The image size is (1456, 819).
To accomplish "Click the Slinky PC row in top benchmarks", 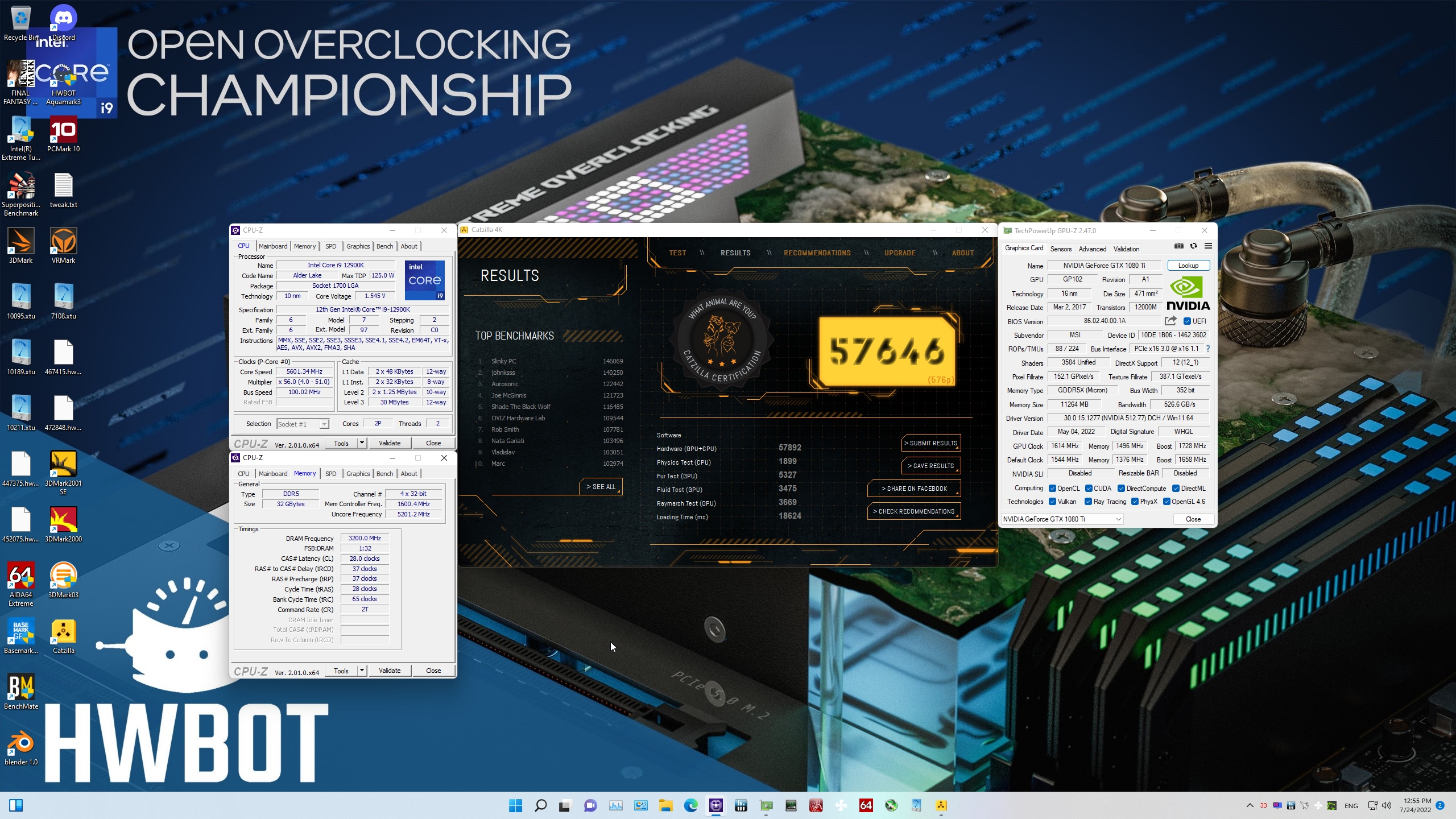I will click(550, 361).
